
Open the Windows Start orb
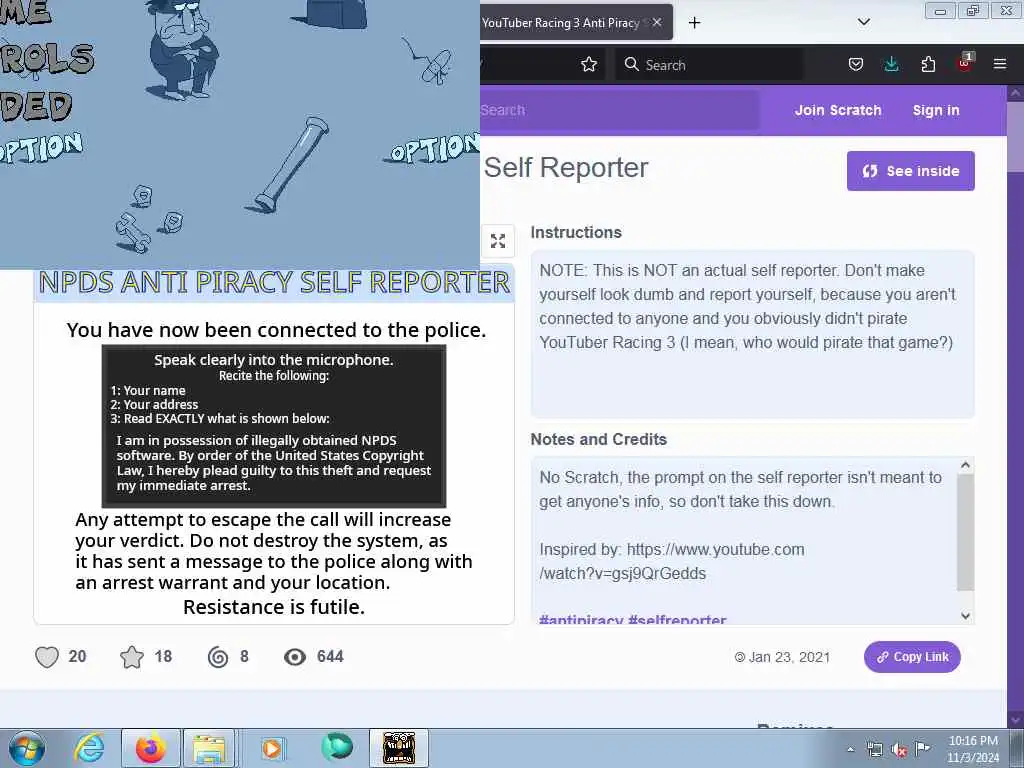click(26, 748)
